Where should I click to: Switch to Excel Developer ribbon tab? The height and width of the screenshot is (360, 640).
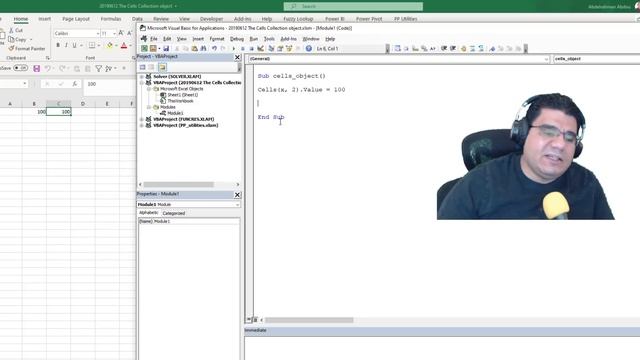tap(211, 19)
